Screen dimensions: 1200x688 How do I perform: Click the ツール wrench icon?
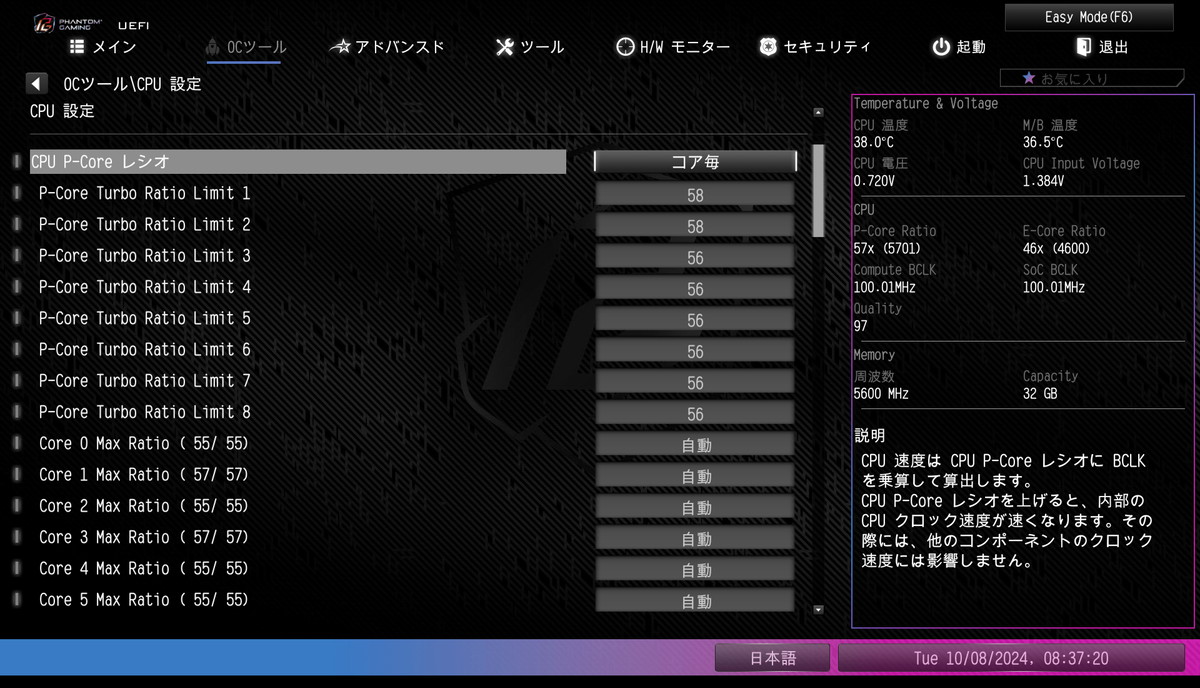(505, 47)
